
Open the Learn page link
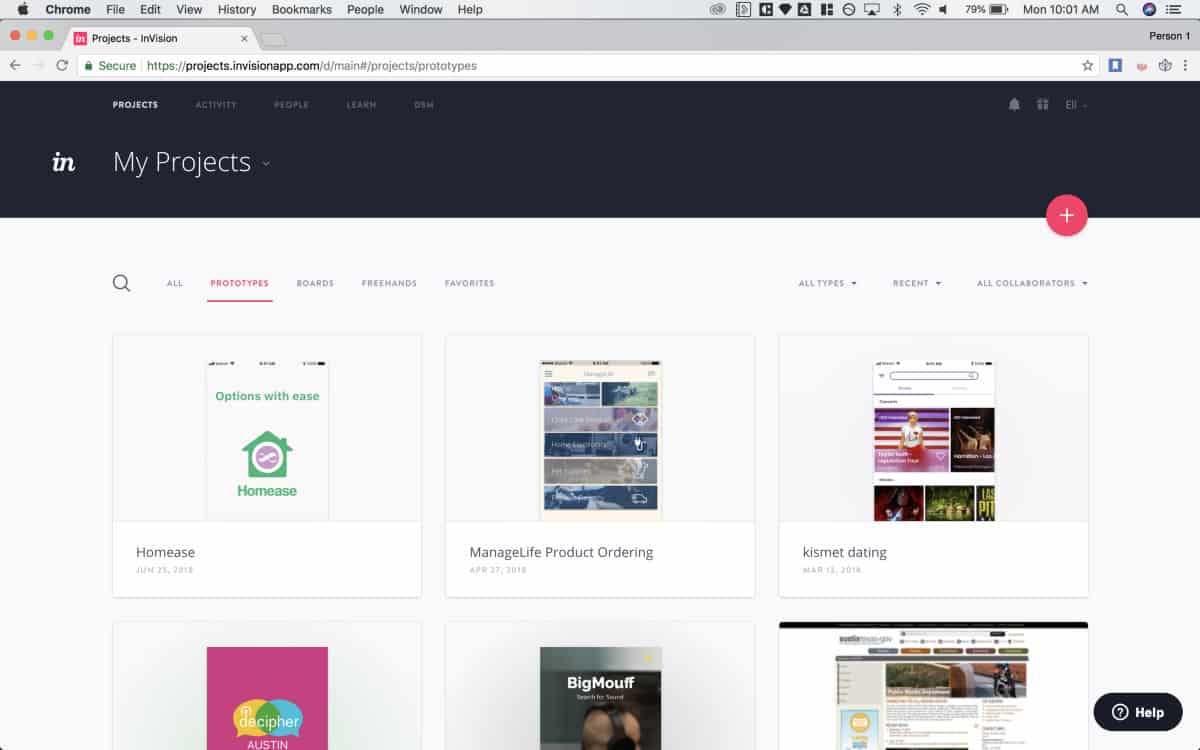click(x=361, y=104)
